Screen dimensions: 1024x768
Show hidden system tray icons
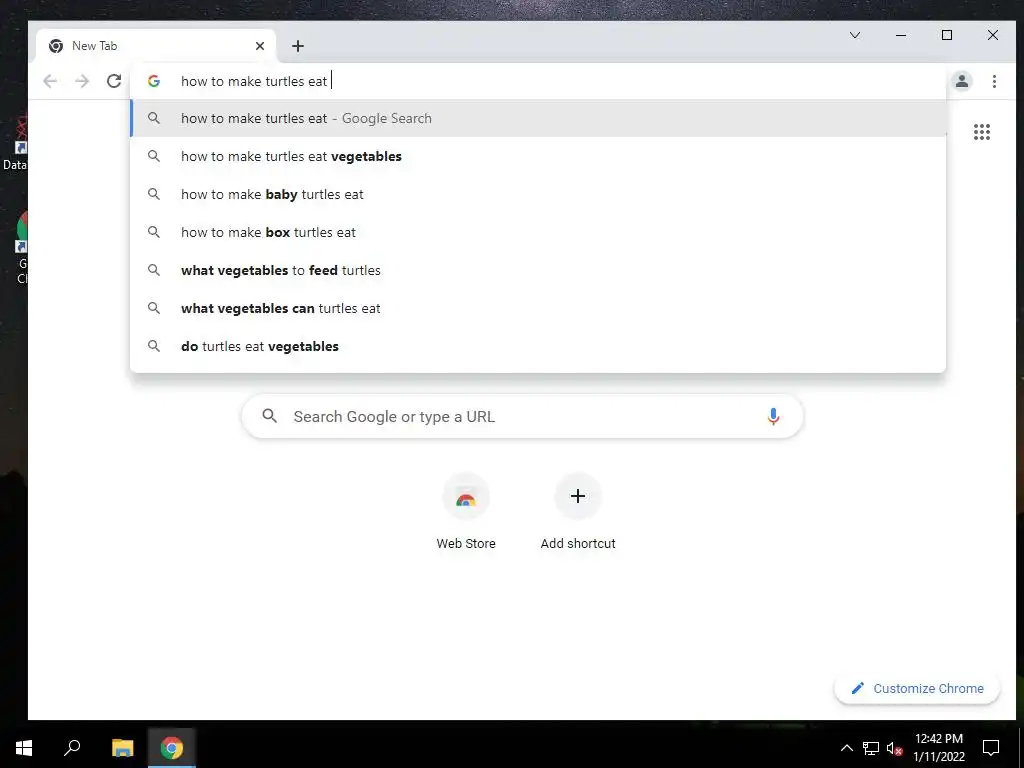(846, 748)
